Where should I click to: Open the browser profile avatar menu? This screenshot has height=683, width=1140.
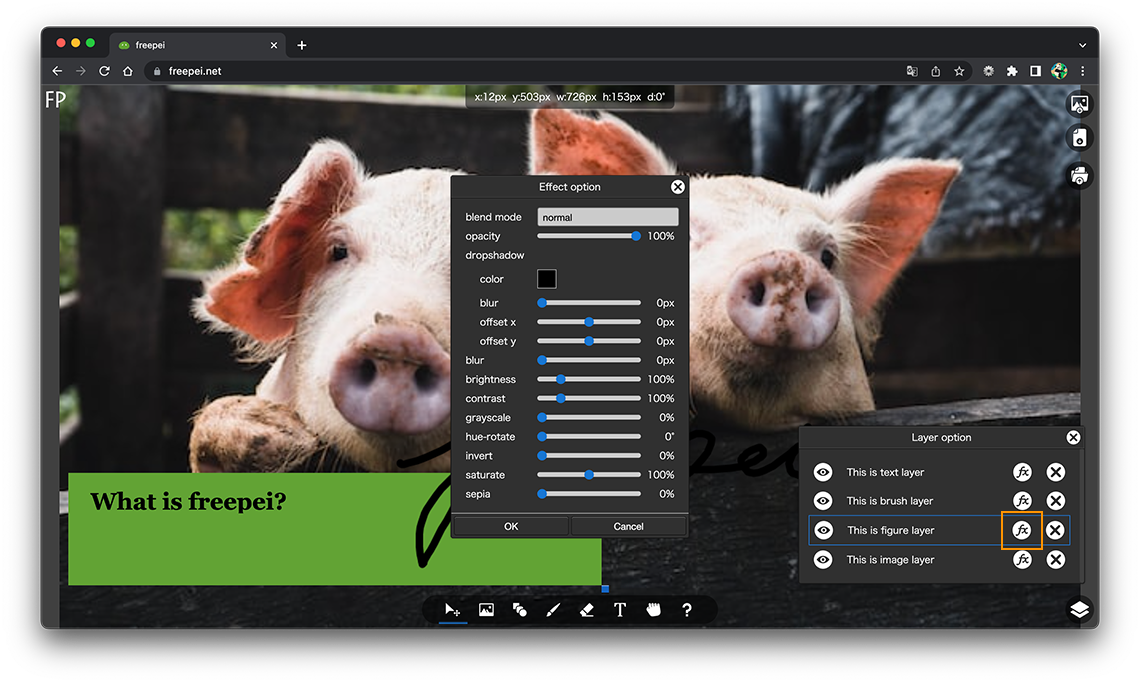point(1059,71)
